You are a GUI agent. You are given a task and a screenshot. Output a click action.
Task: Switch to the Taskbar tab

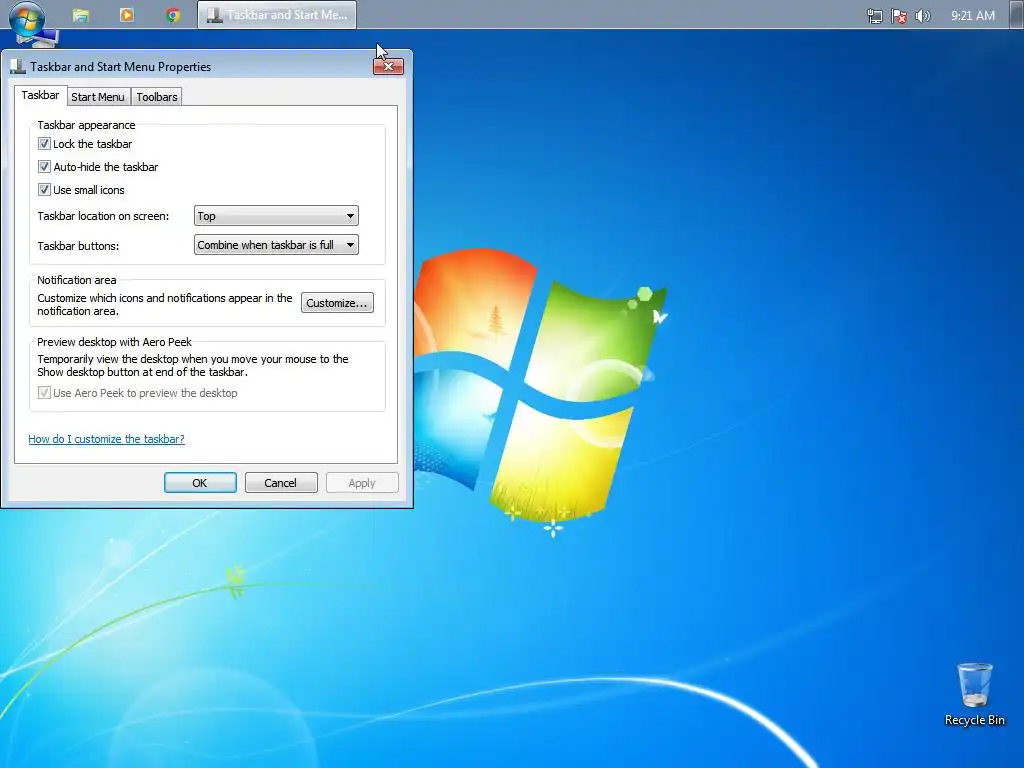coord(40,95)
